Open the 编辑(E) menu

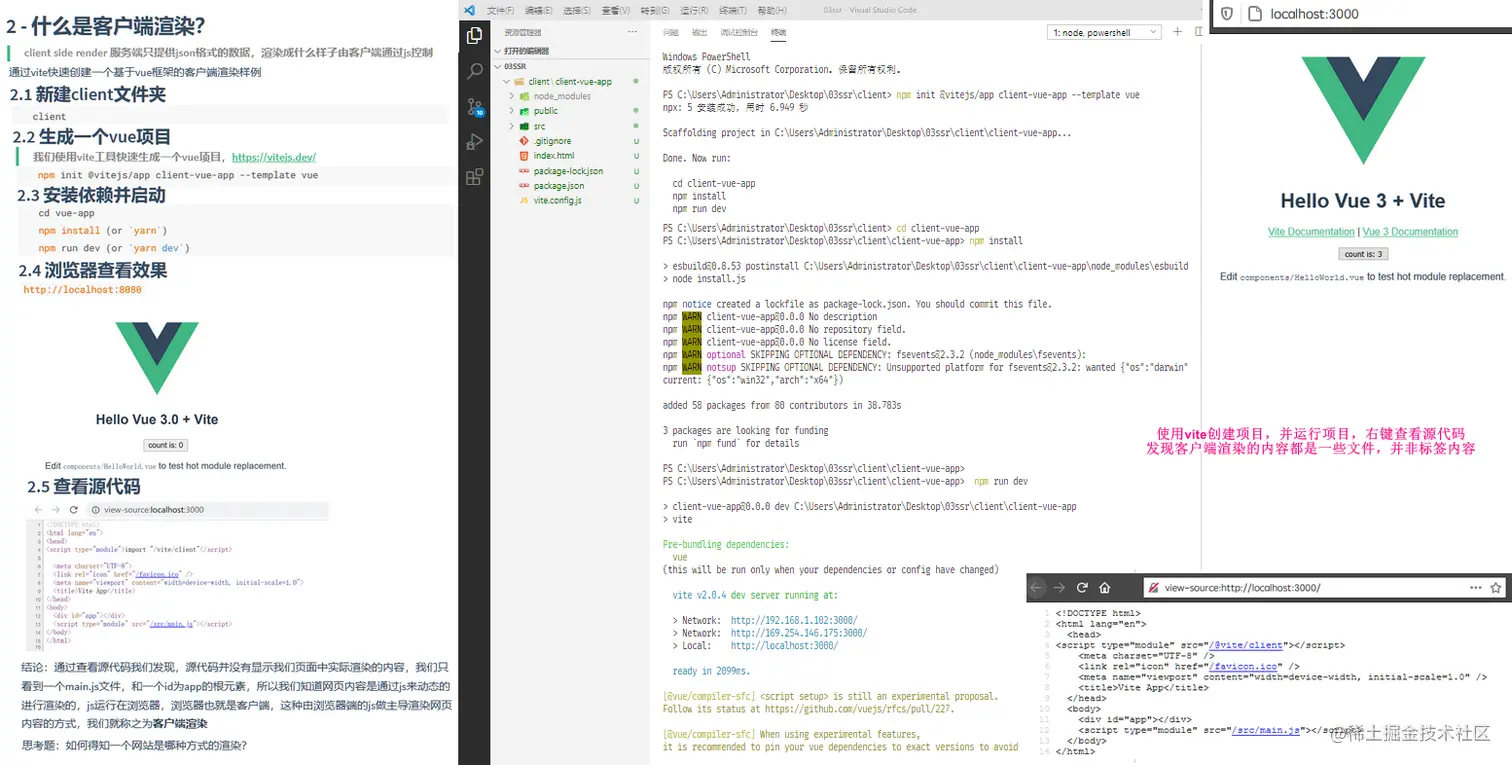pyautogui.click(x=540, y=10)
